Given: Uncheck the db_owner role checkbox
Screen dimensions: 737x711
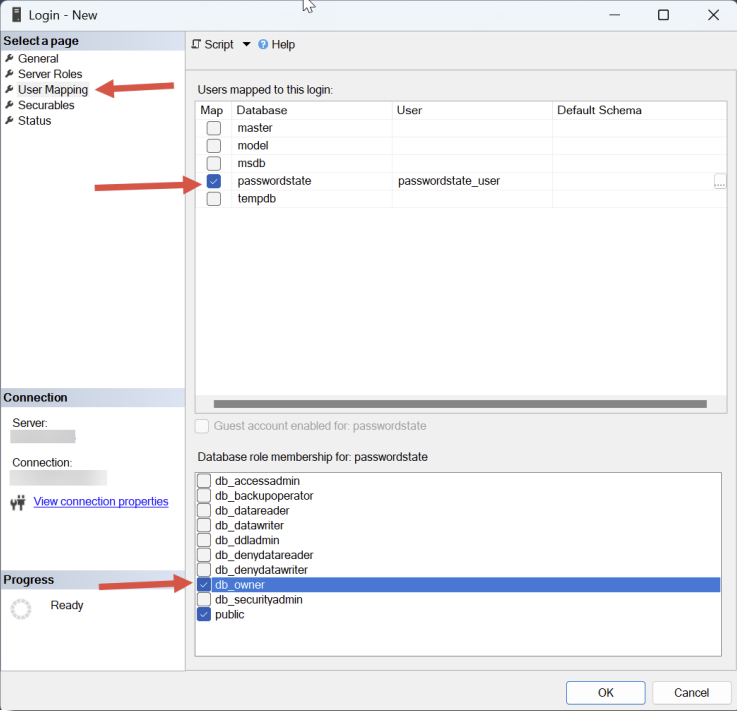Looking at the screenshot, I should tap(204, 585).
